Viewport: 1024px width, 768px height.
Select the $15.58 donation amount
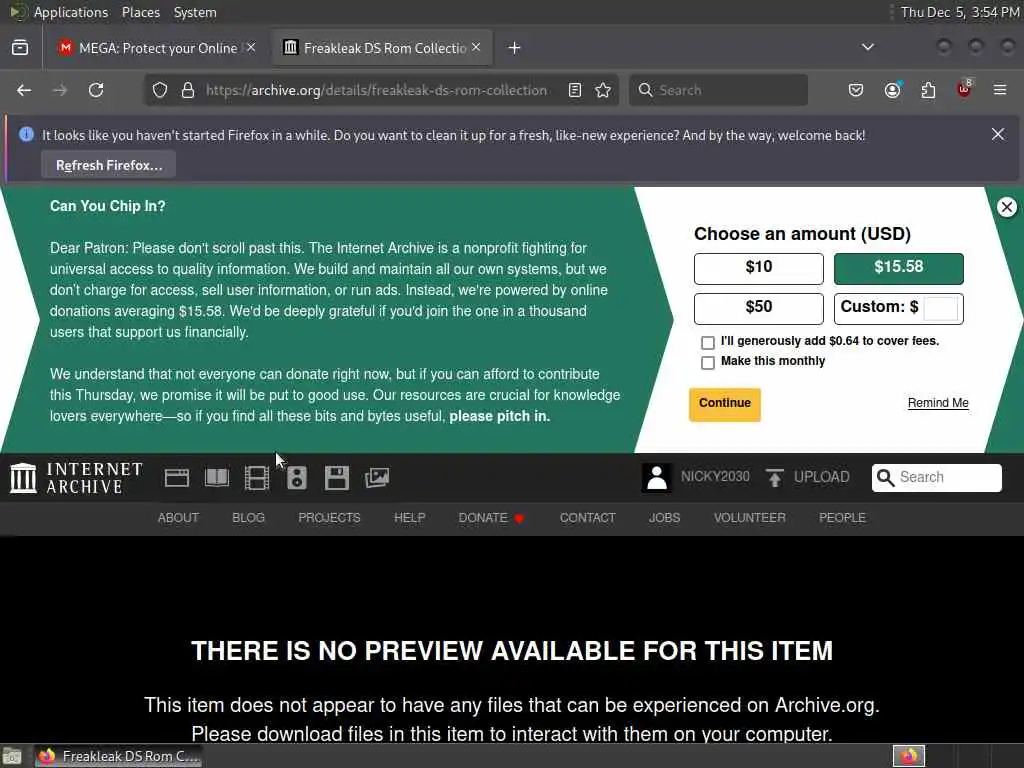tap(899, 268)
